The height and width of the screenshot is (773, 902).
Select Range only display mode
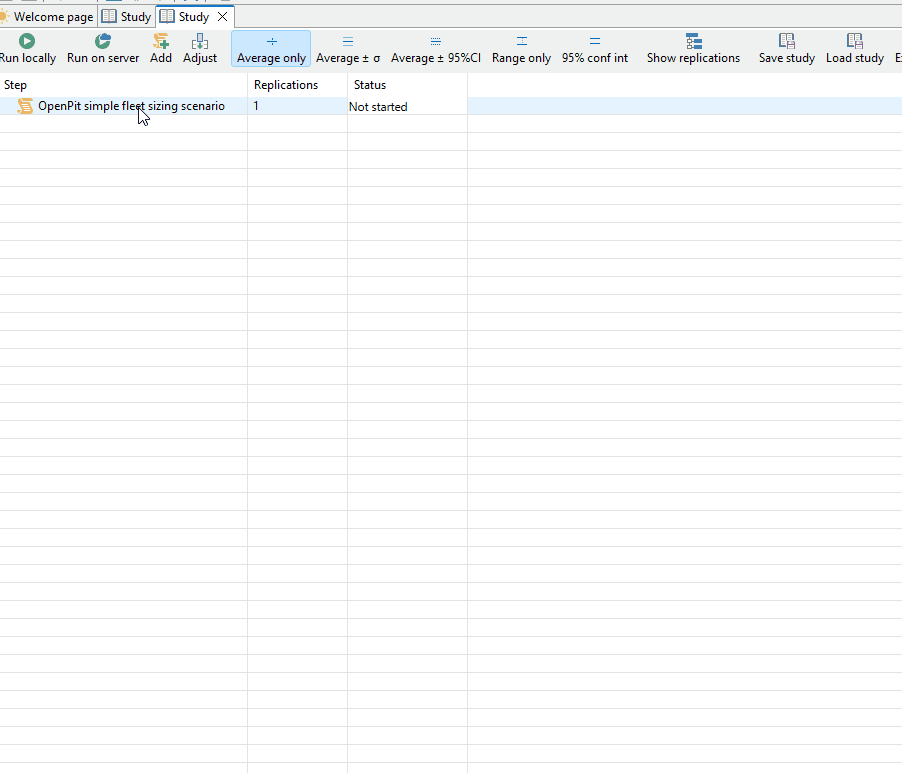pyautogui.click(x=521, y=49)
